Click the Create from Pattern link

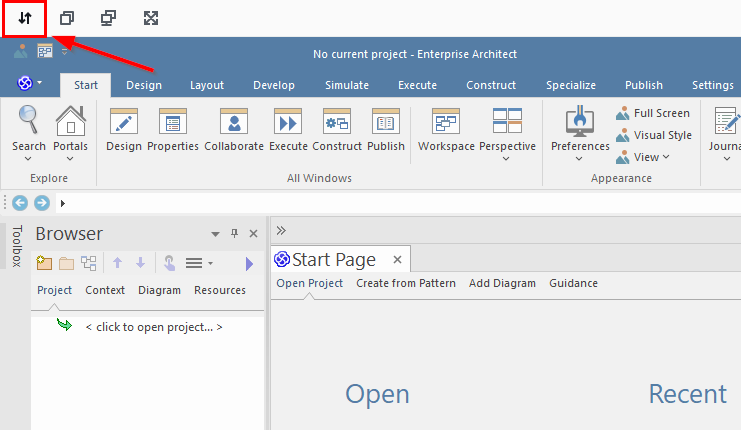tap(406, 283)
